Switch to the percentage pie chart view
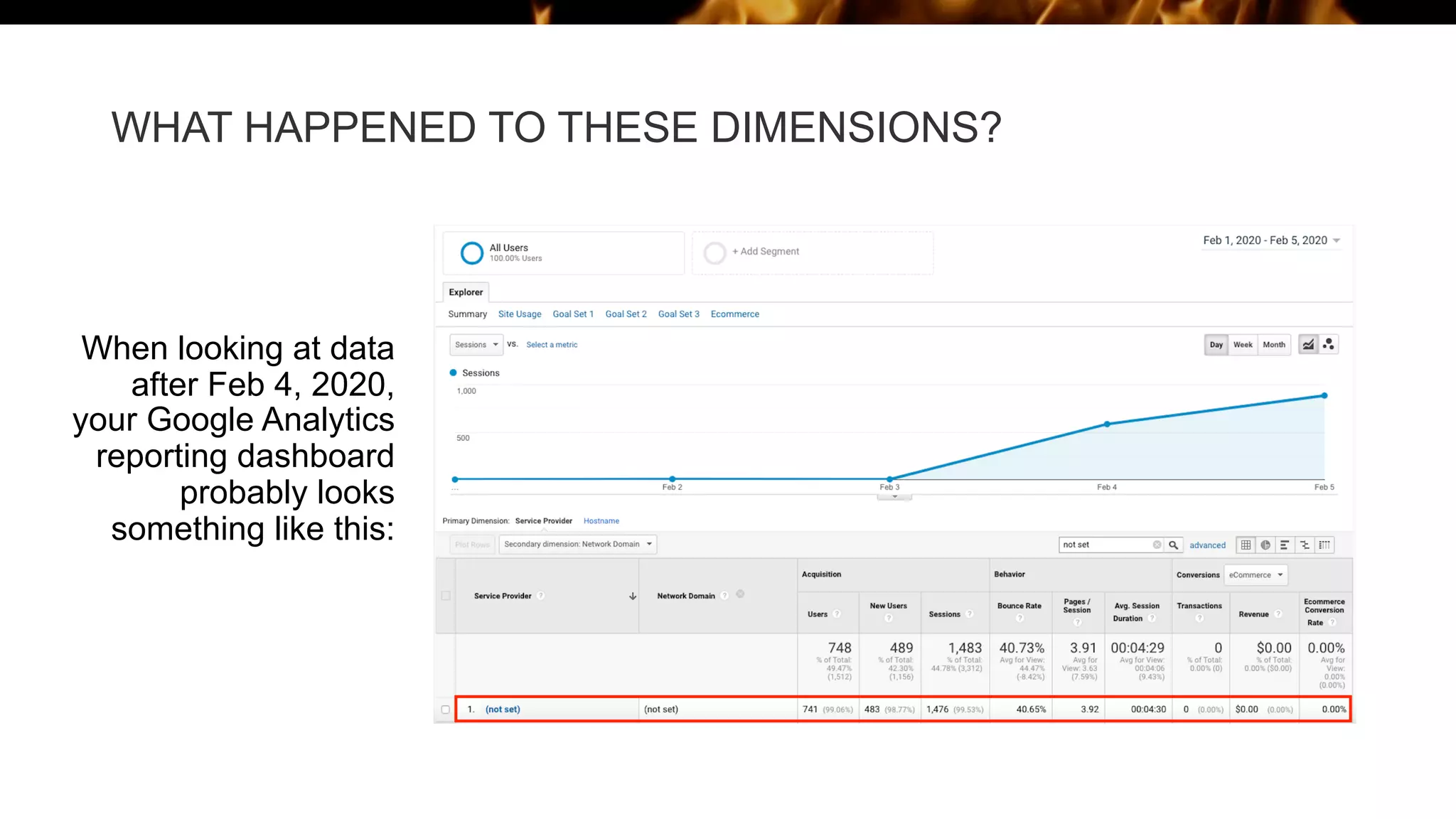1456x819 pixels. click(x=1265, y=545)
